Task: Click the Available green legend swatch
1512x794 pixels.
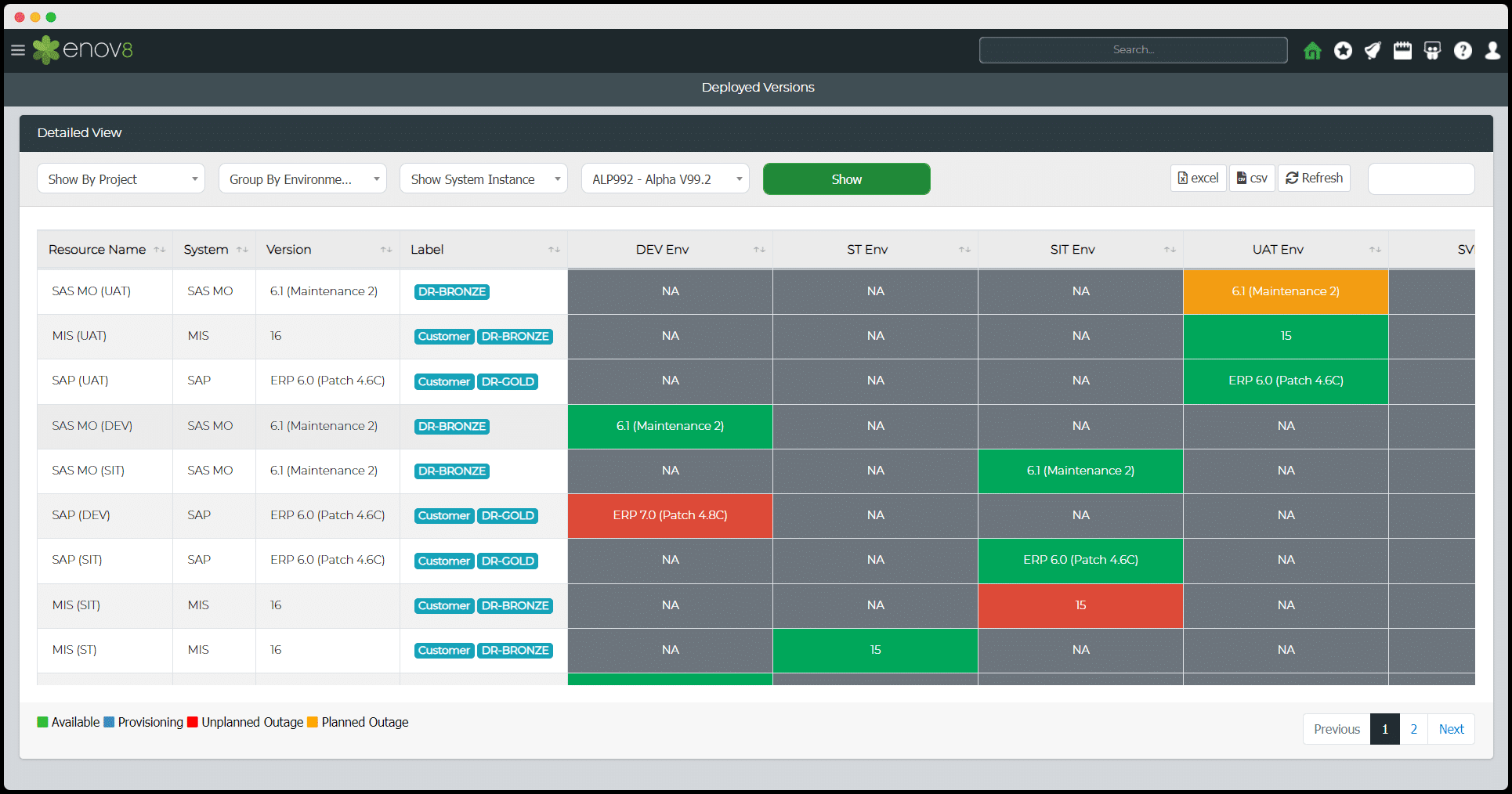Action: (x=42, y=722)
